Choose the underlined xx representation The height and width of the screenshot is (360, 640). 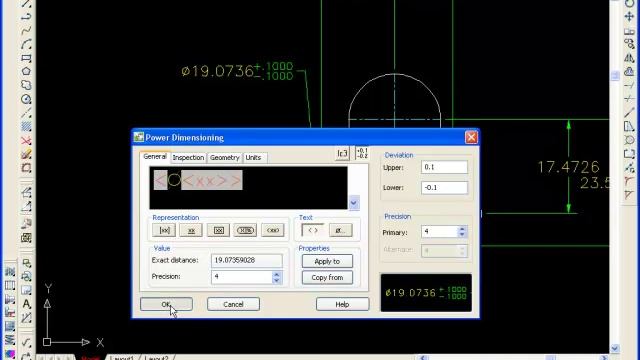point(191,230)
